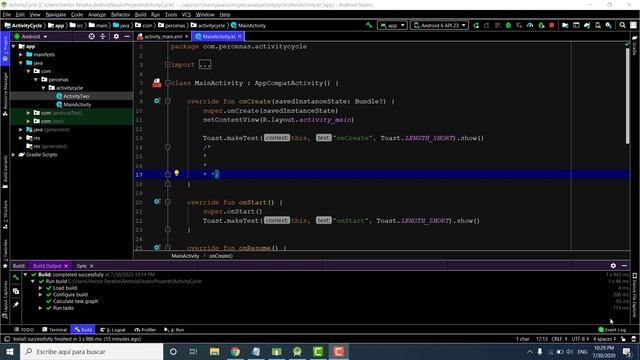Click the Make Project hammer icon
Viewport: 640px width, 360px height.
click(x=369, y=25)
